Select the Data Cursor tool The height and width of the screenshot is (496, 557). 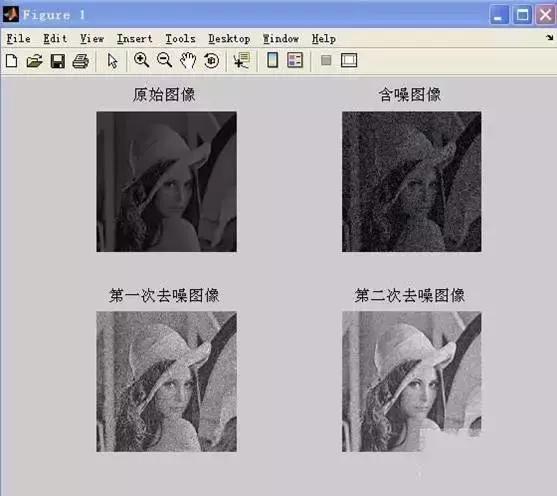pos(242,60)
